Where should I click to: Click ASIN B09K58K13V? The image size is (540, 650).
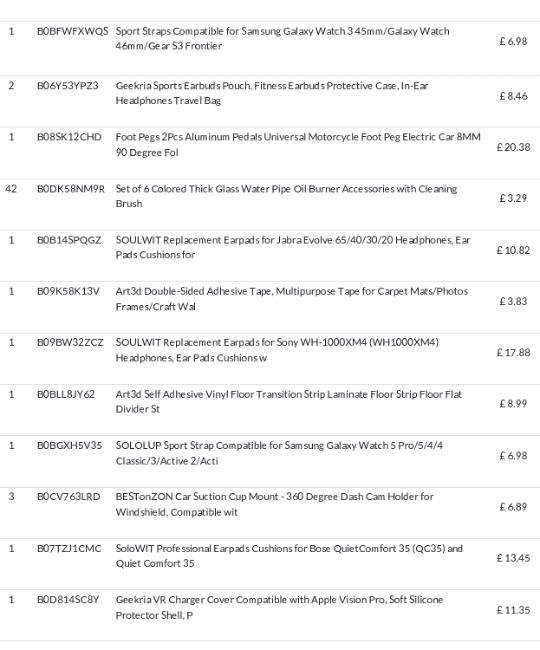pyautogui.click(x=68, y=291)
